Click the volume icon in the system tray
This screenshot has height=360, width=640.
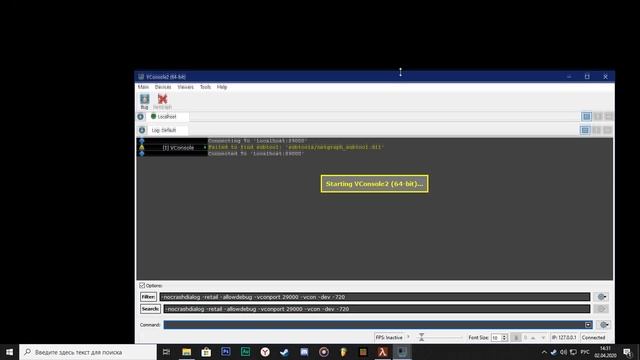[x=564, y=352]
